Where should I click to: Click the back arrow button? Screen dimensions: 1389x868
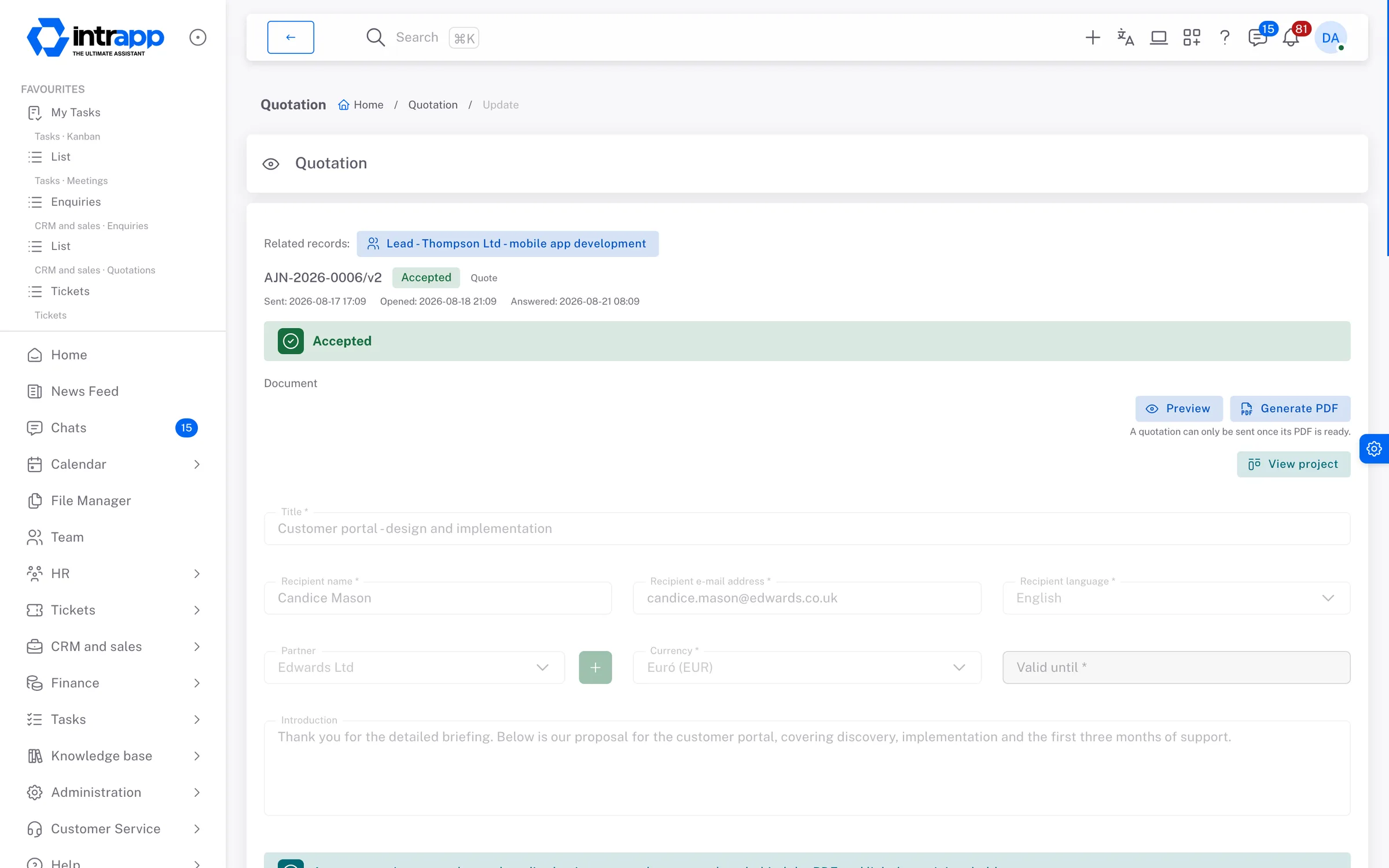coord(291,37)
